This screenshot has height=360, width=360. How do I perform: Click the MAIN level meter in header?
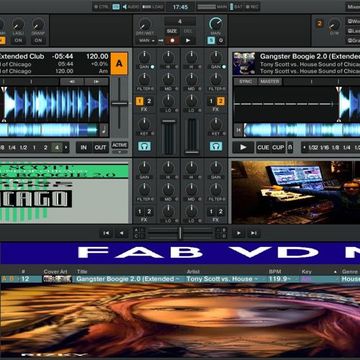(212, 7)
